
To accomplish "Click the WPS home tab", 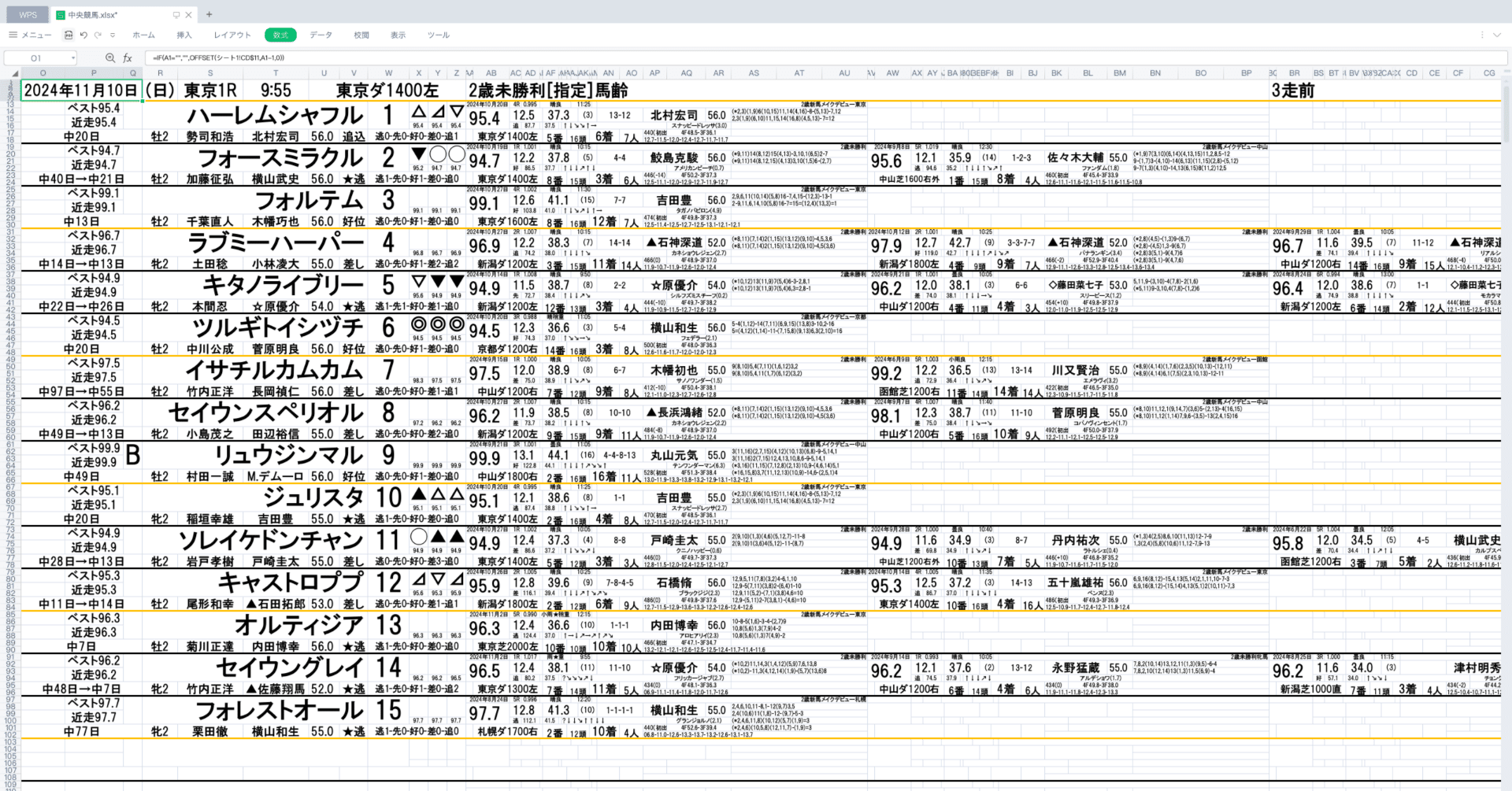I will 28,14.
